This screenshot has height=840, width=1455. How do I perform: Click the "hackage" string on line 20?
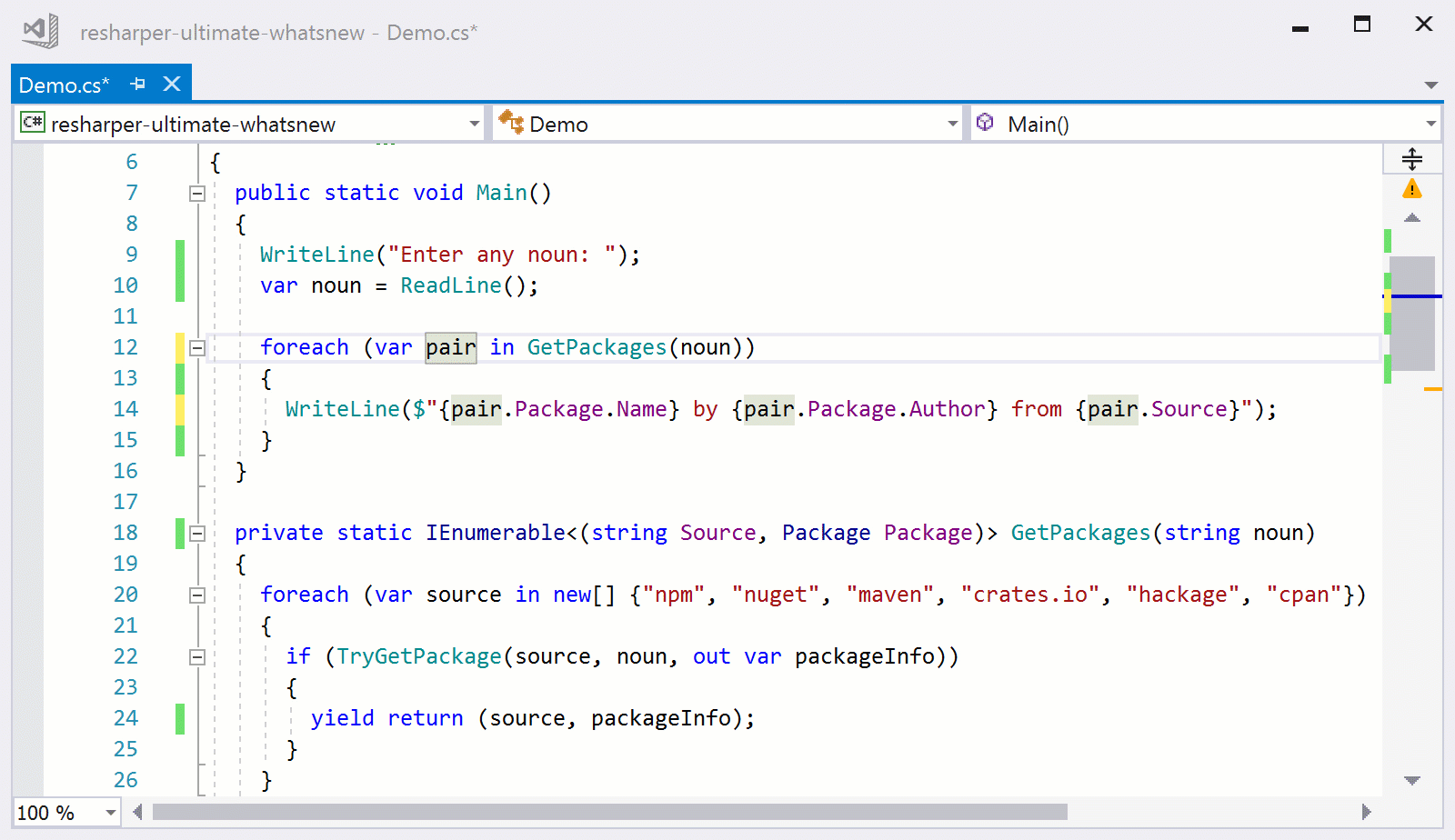point(1183,595)
